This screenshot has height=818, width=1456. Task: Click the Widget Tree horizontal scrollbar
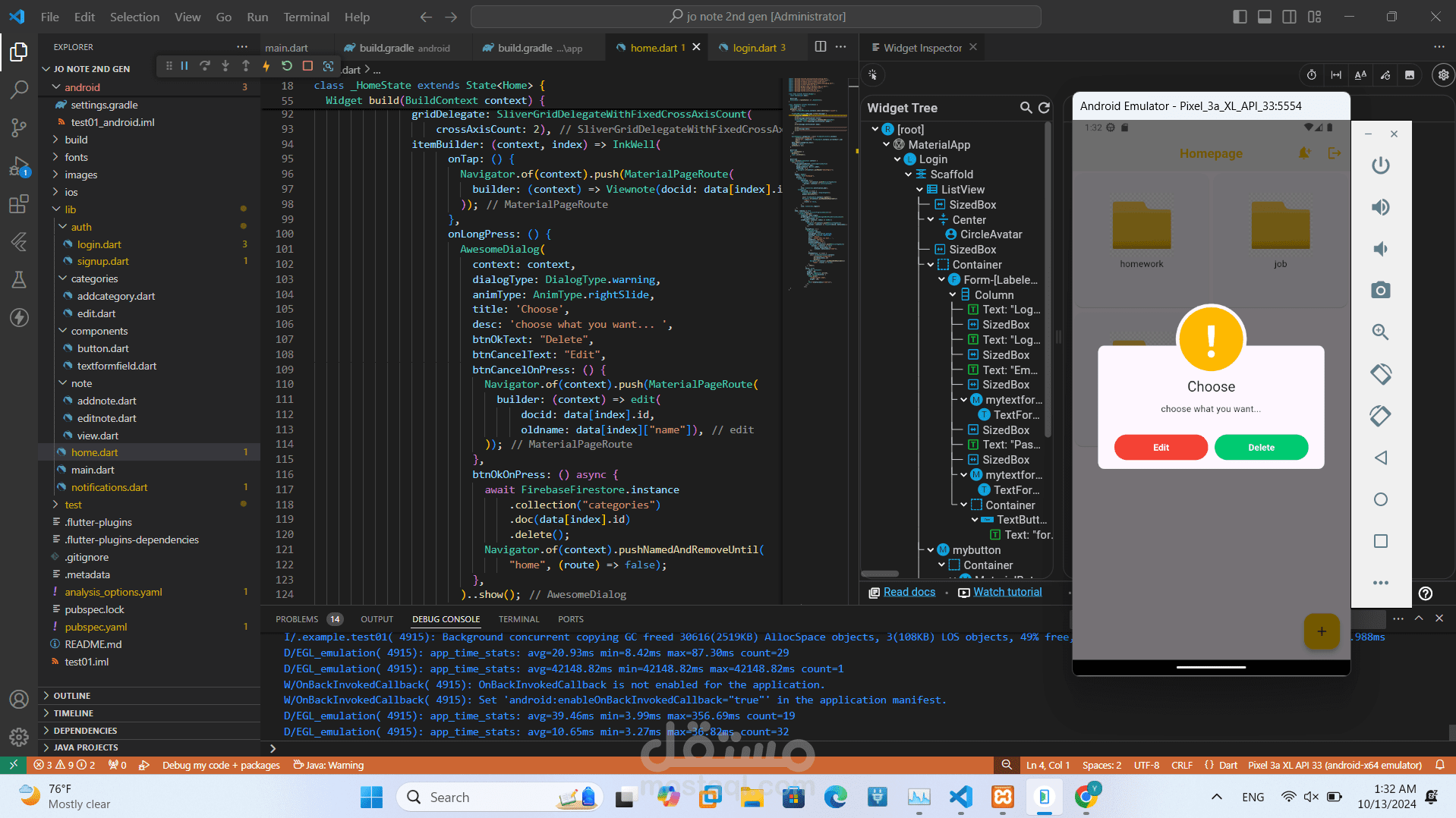[881, 574]
